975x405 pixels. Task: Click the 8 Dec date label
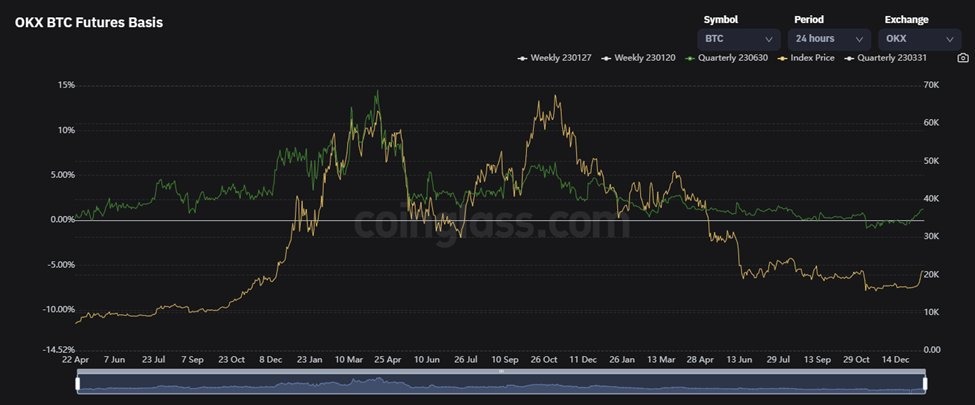click(x=270, y=360)
